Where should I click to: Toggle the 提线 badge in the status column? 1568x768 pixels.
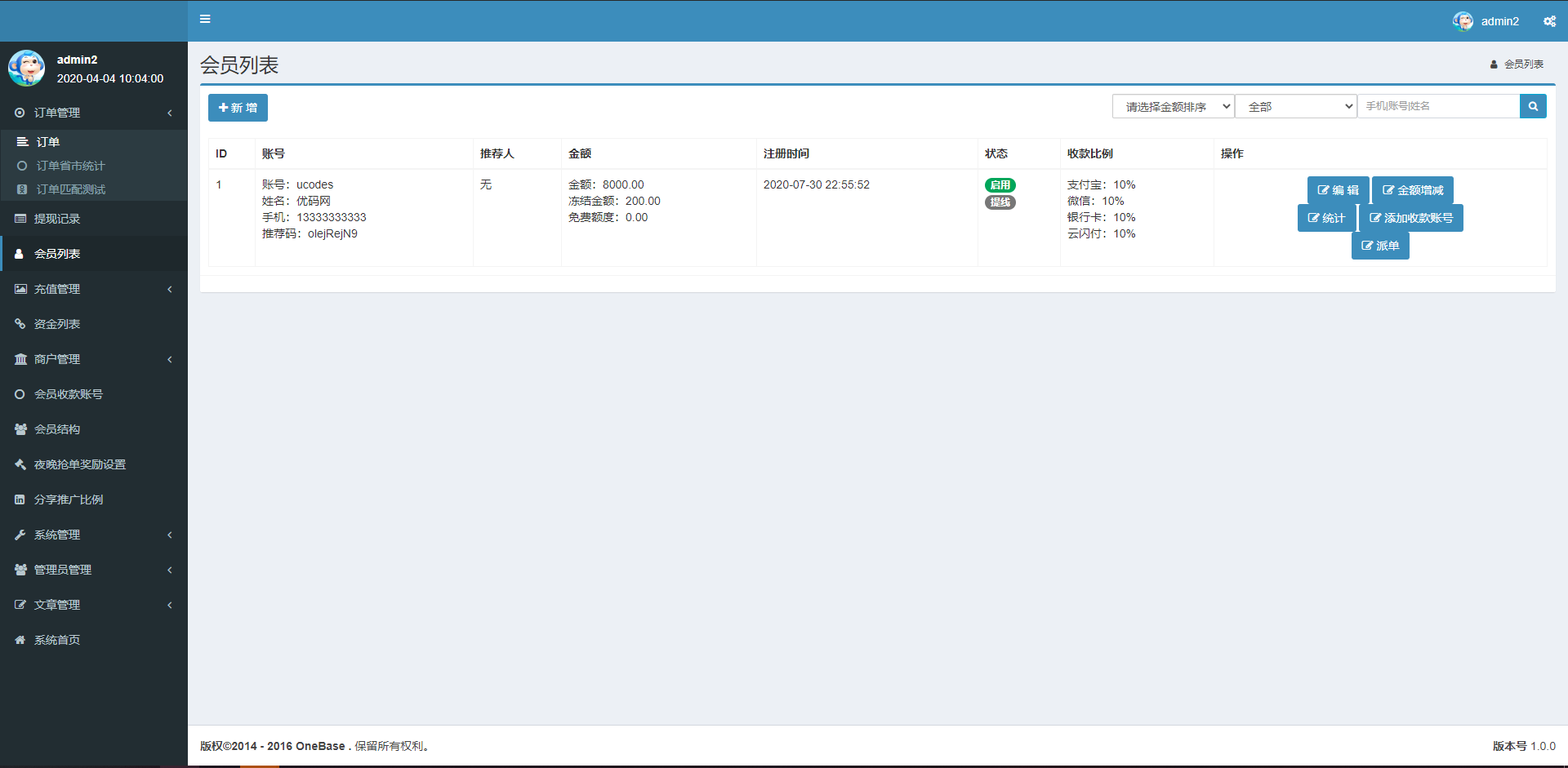tap(1000, 202)
